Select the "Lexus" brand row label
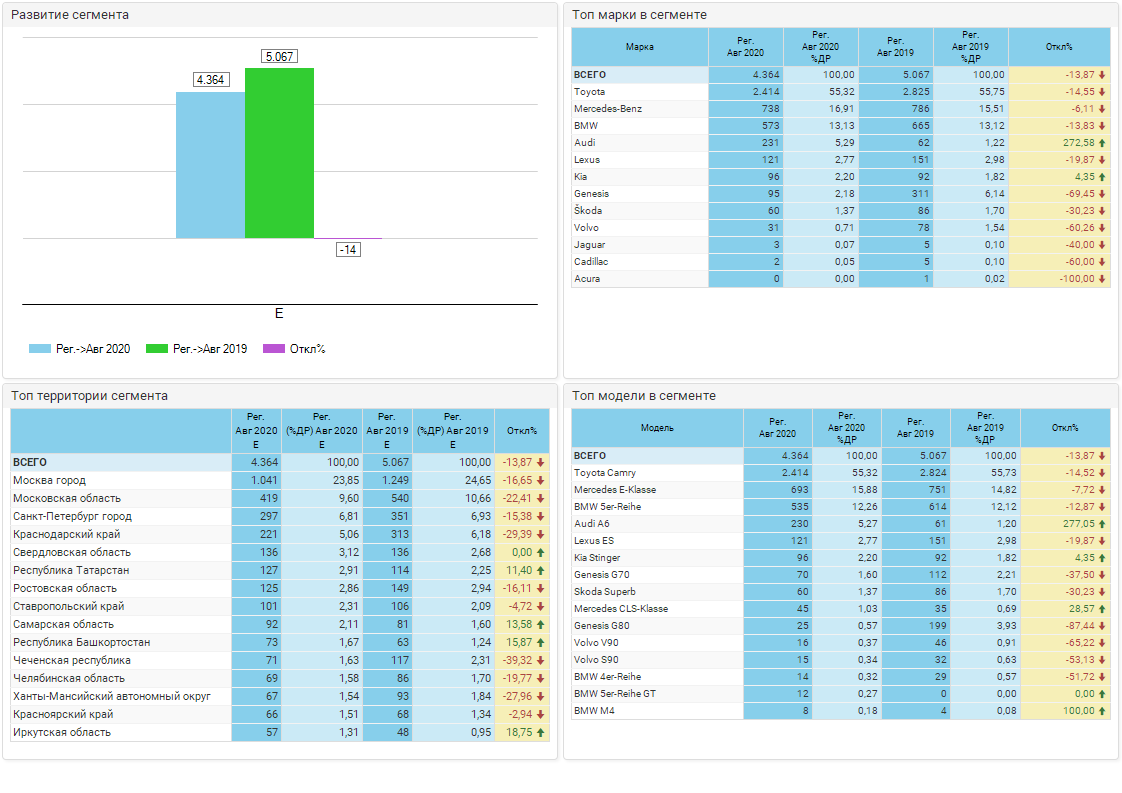The width and height of the screenshot is (1122, 793). coord(587,160)
